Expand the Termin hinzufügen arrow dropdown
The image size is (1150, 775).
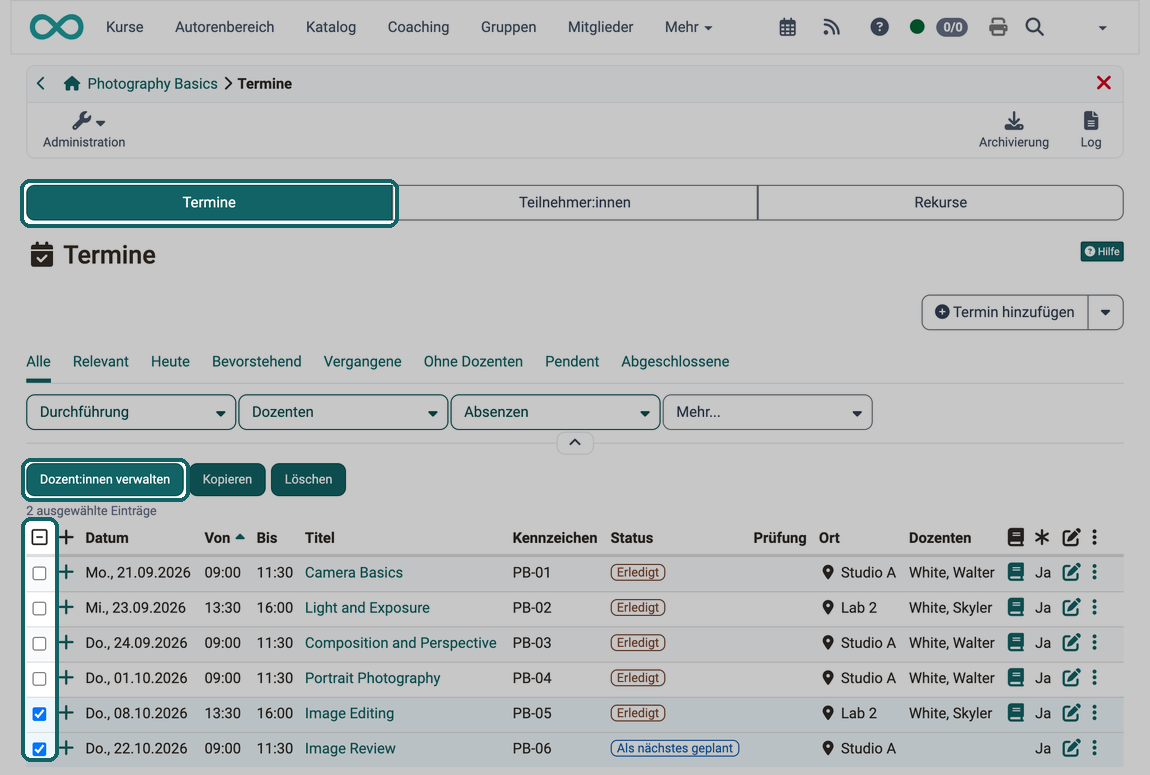[x=1105, y=312]
